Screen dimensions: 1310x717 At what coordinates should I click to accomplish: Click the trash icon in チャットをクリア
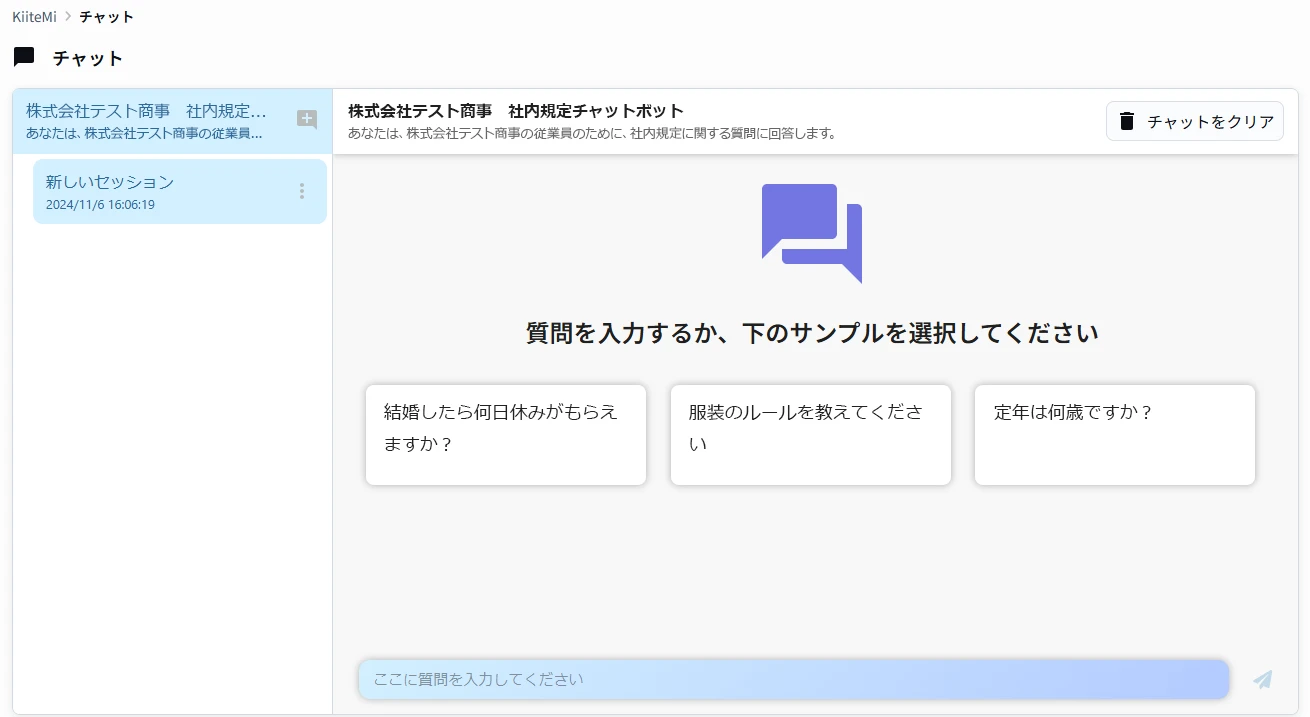pyautogui.click(x=1127, y=121)
